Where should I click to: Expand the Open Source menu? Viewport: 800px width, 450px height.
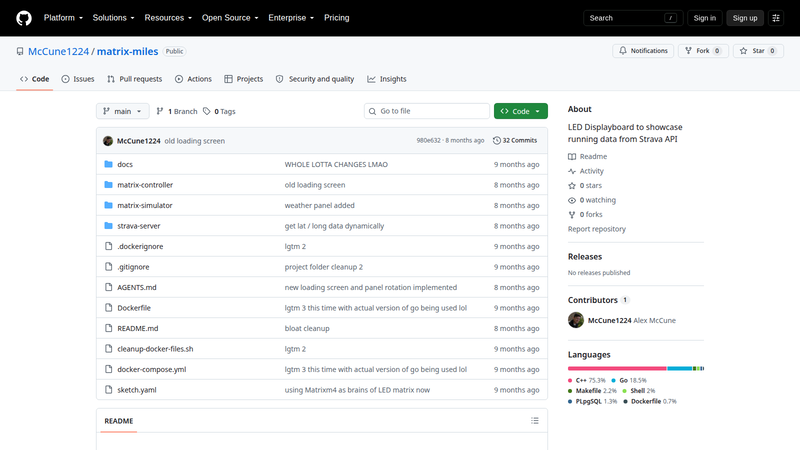230,18
